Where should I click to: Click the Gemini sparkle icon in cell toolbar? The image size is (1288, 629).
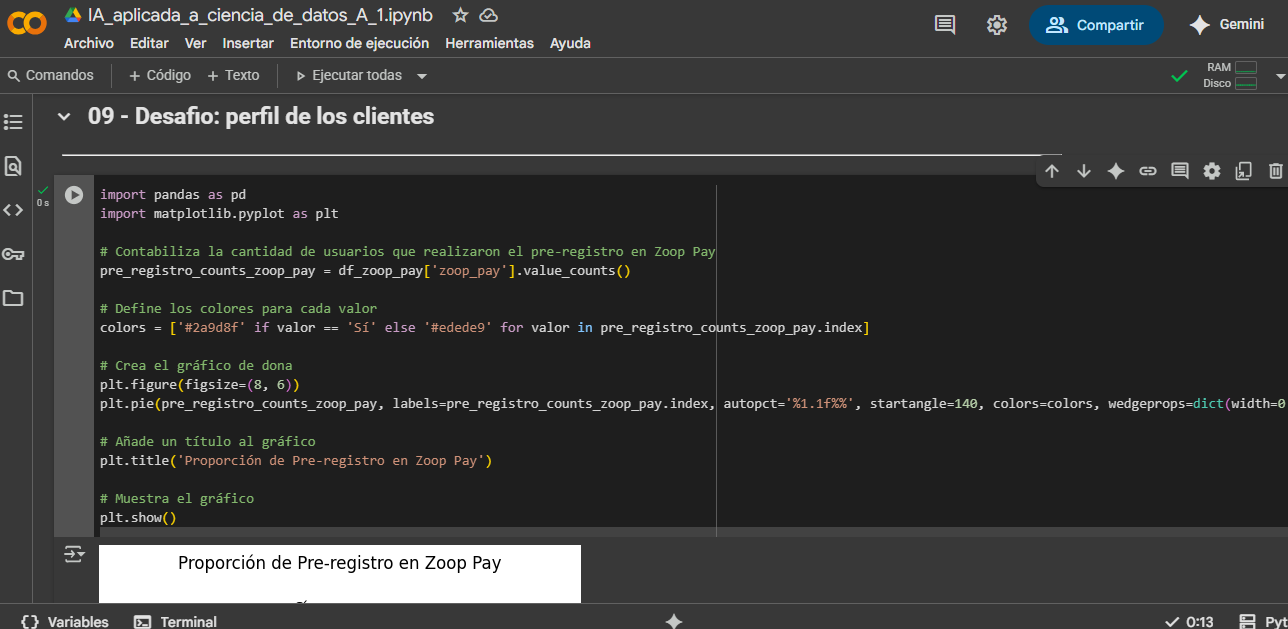(1116, 171)
